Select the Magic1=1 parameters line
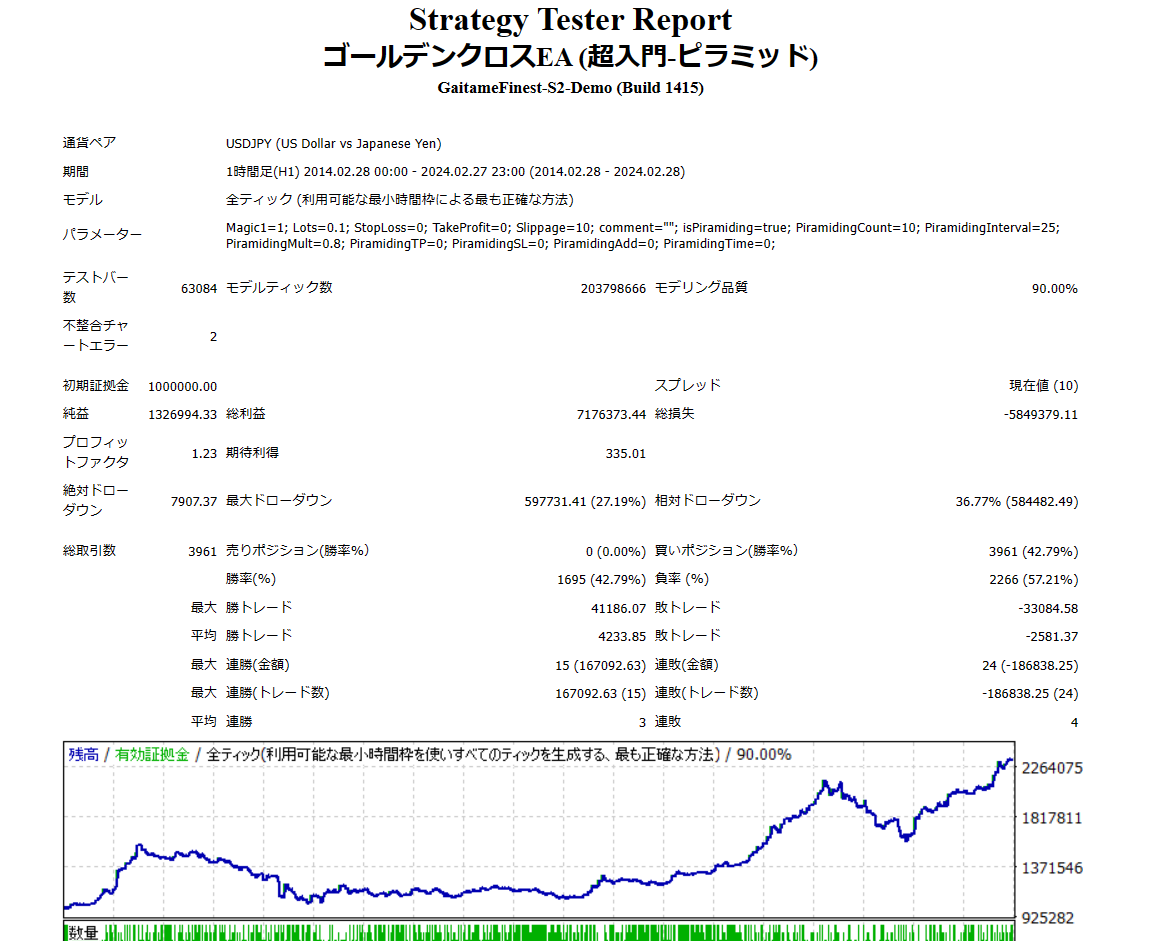1166x941 pixels. coord(642,228)
